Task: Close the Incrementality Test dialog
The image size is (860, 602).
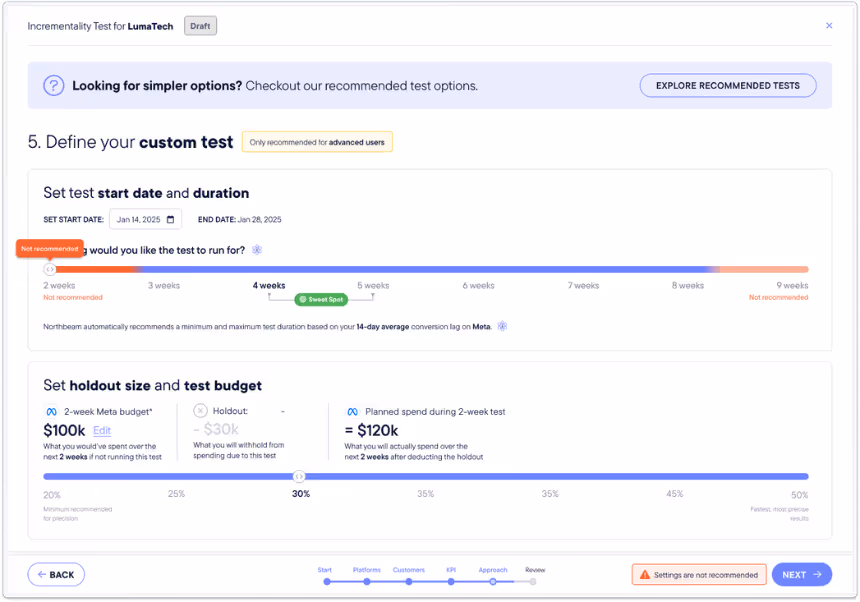Action: point(829,25)
